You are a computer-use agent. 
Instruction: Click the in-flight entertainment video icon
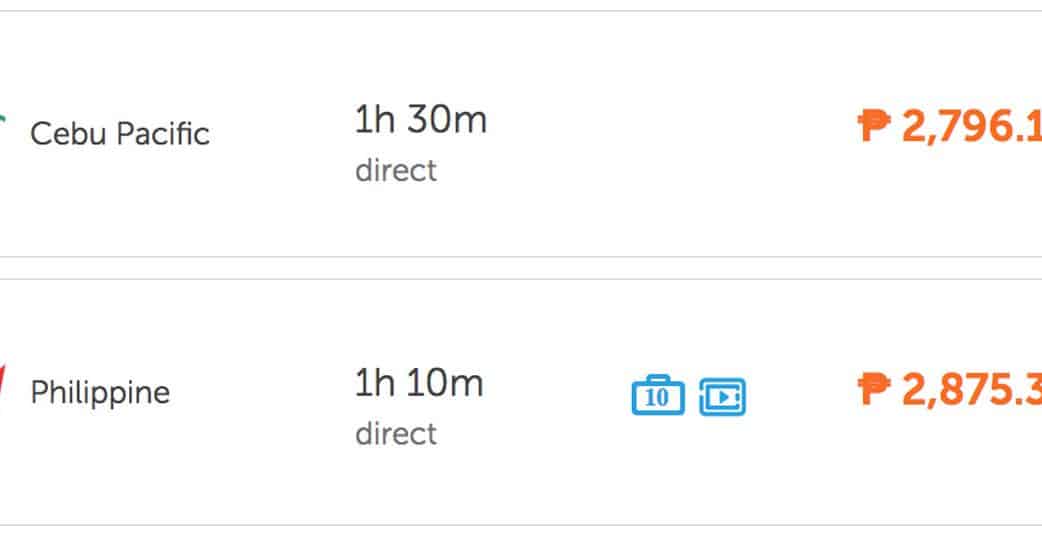(722, 397)
